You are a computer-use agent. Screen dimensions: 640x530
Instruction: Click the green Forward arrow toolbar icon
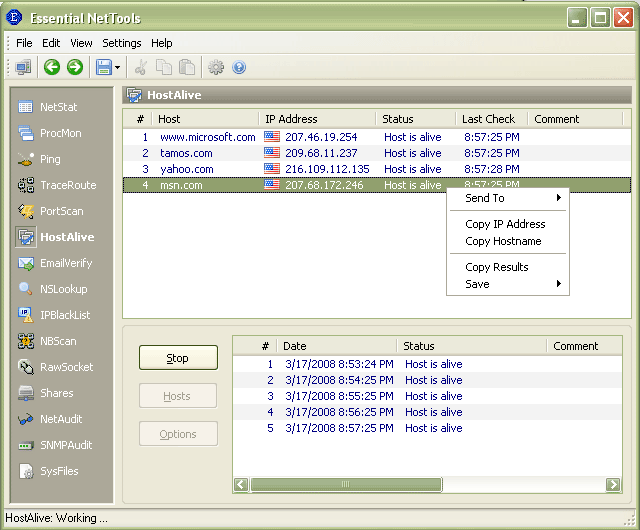coord(75,67)
